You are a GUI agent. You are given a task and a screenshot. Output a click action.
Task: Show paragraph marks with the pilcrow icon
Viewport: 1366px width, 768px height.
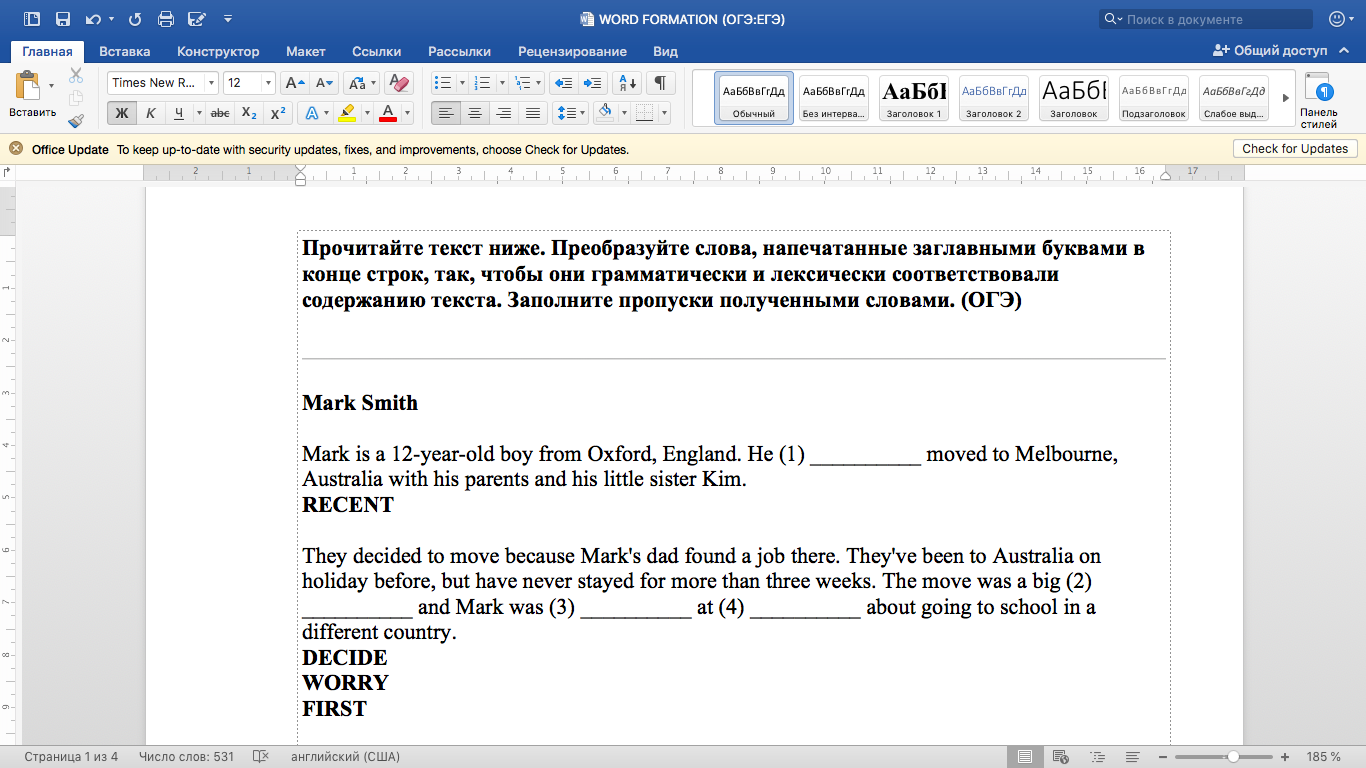click(x=659, y=83)
